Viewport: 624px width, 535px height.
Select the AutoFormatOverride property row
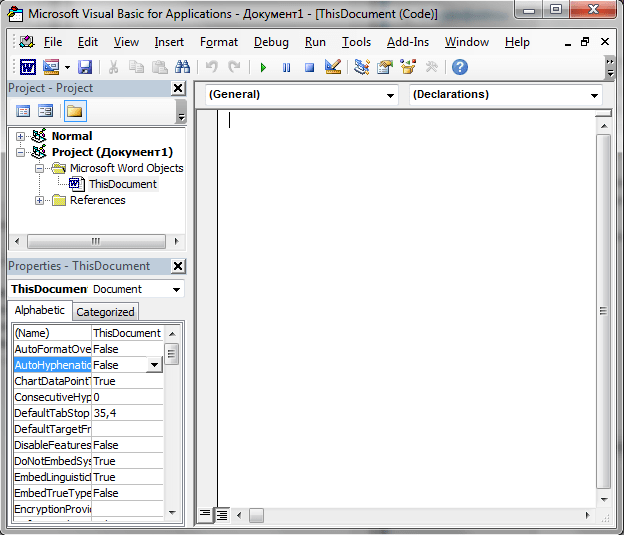coord(88,349)
